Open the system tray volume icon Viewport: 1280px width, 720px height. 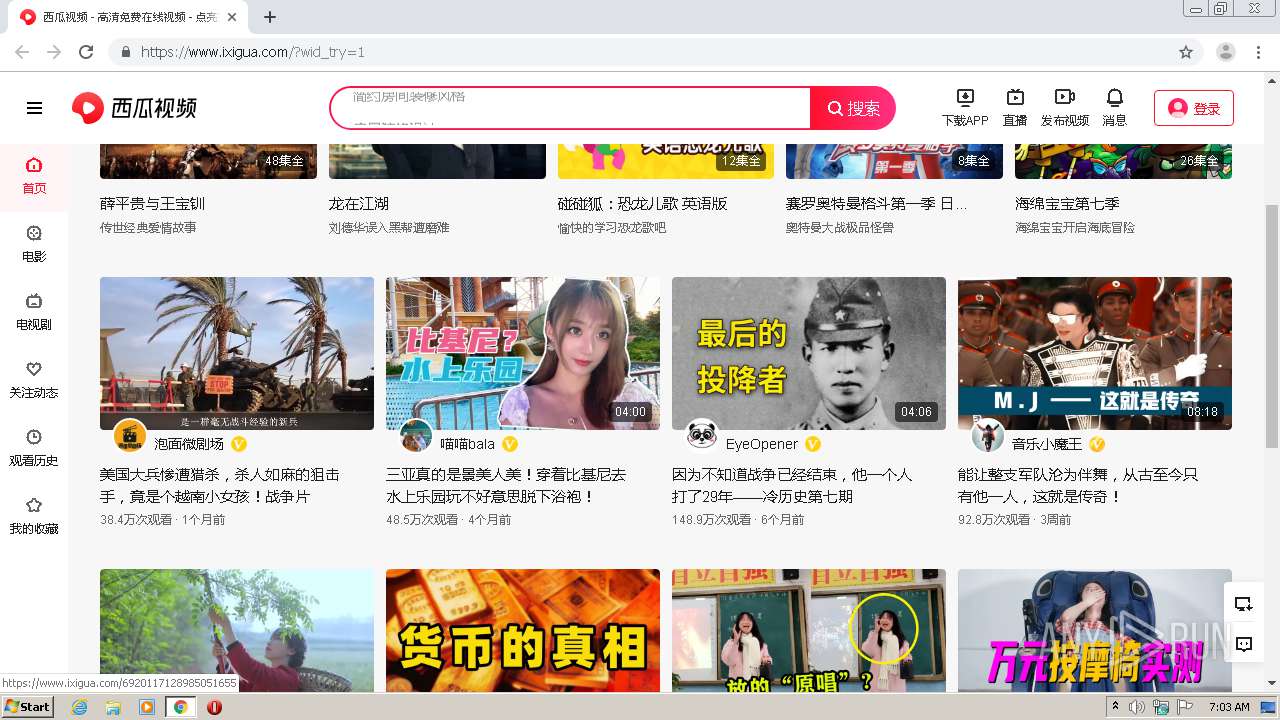tap(1137, 707)
